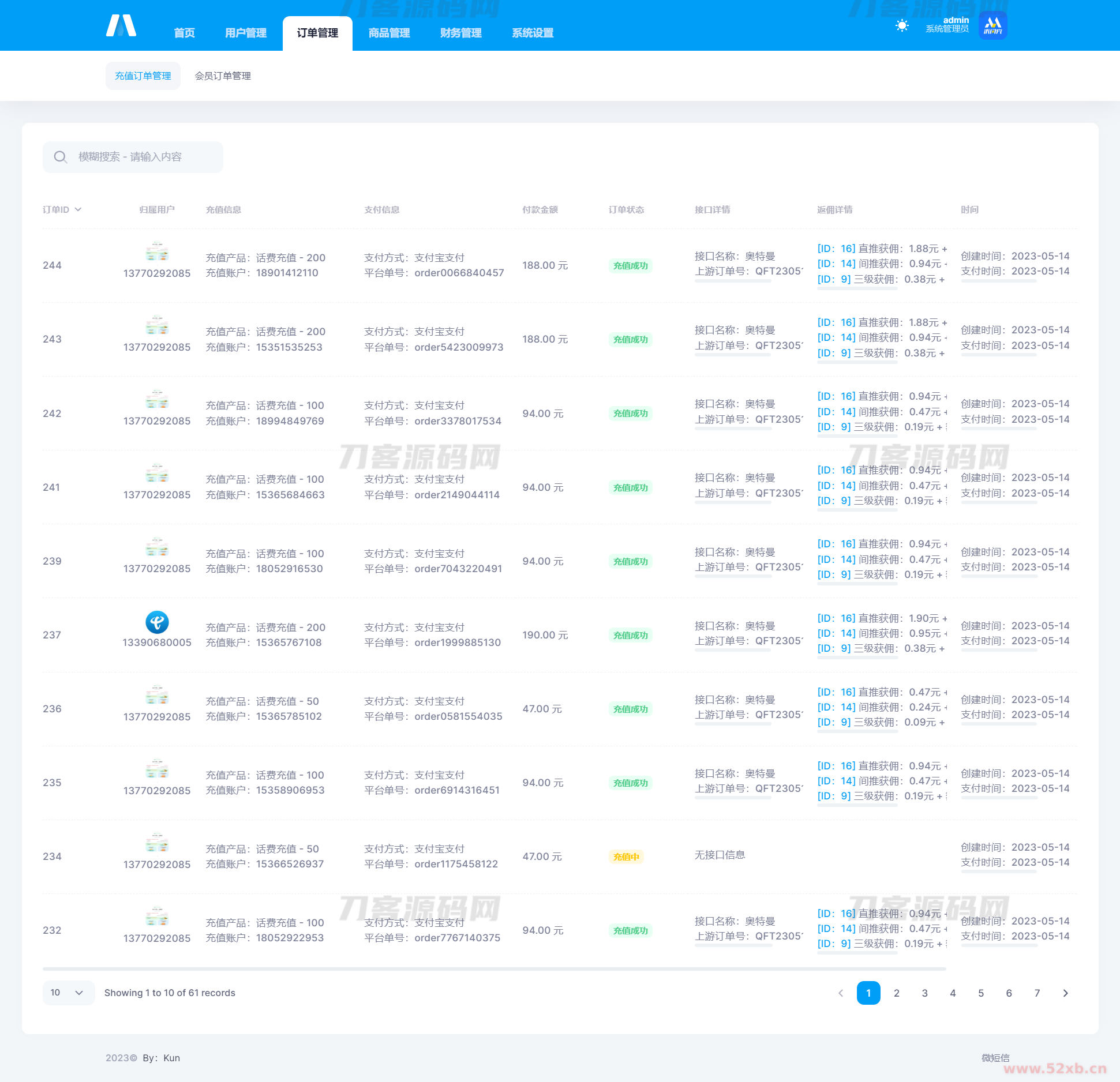This screenshot has height=1082, width=1120.
Task: Sort by 订单ID column chevron
Action: point(78,209)
